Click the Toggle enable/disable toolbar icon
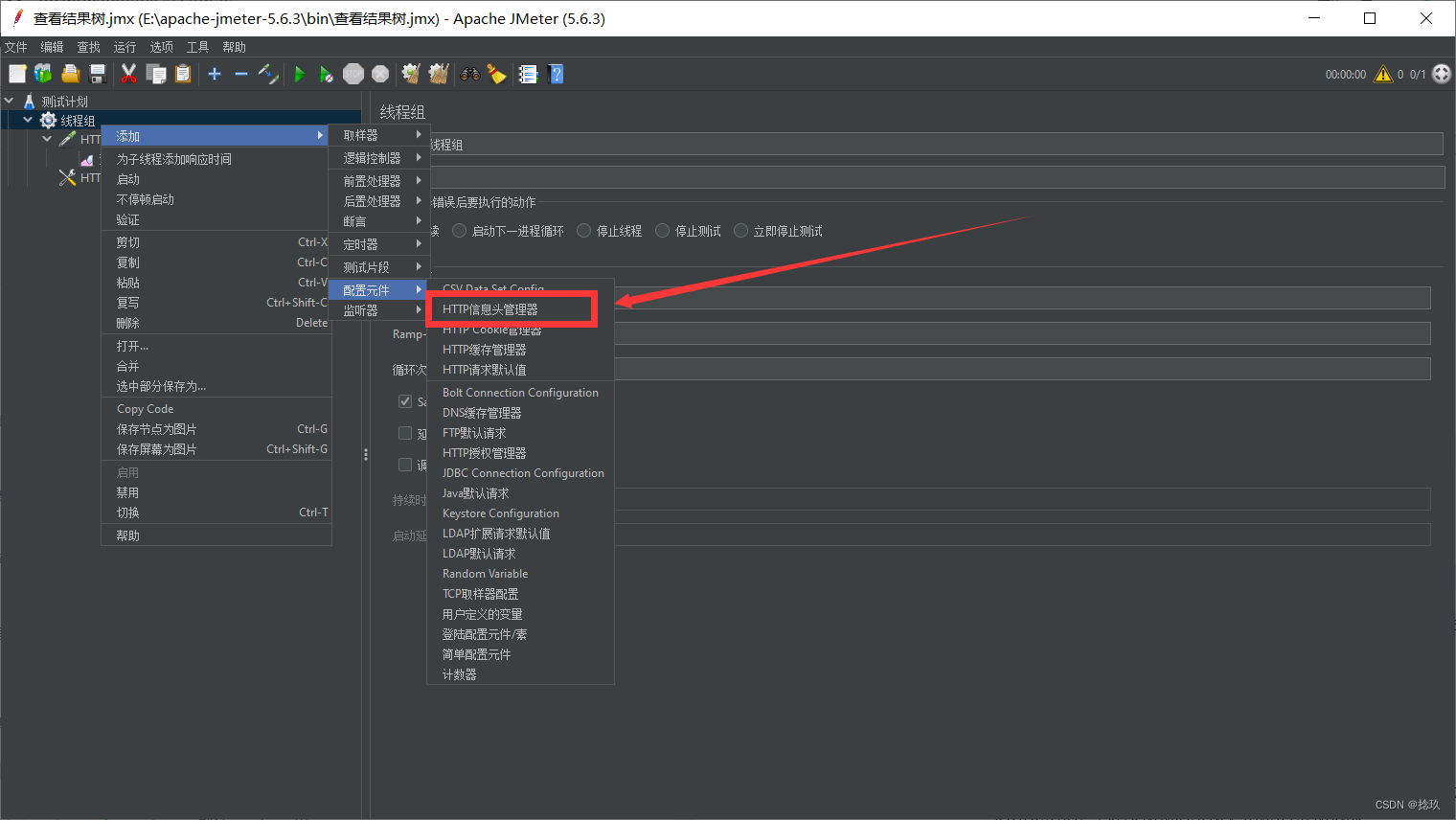 click(268, 74)
